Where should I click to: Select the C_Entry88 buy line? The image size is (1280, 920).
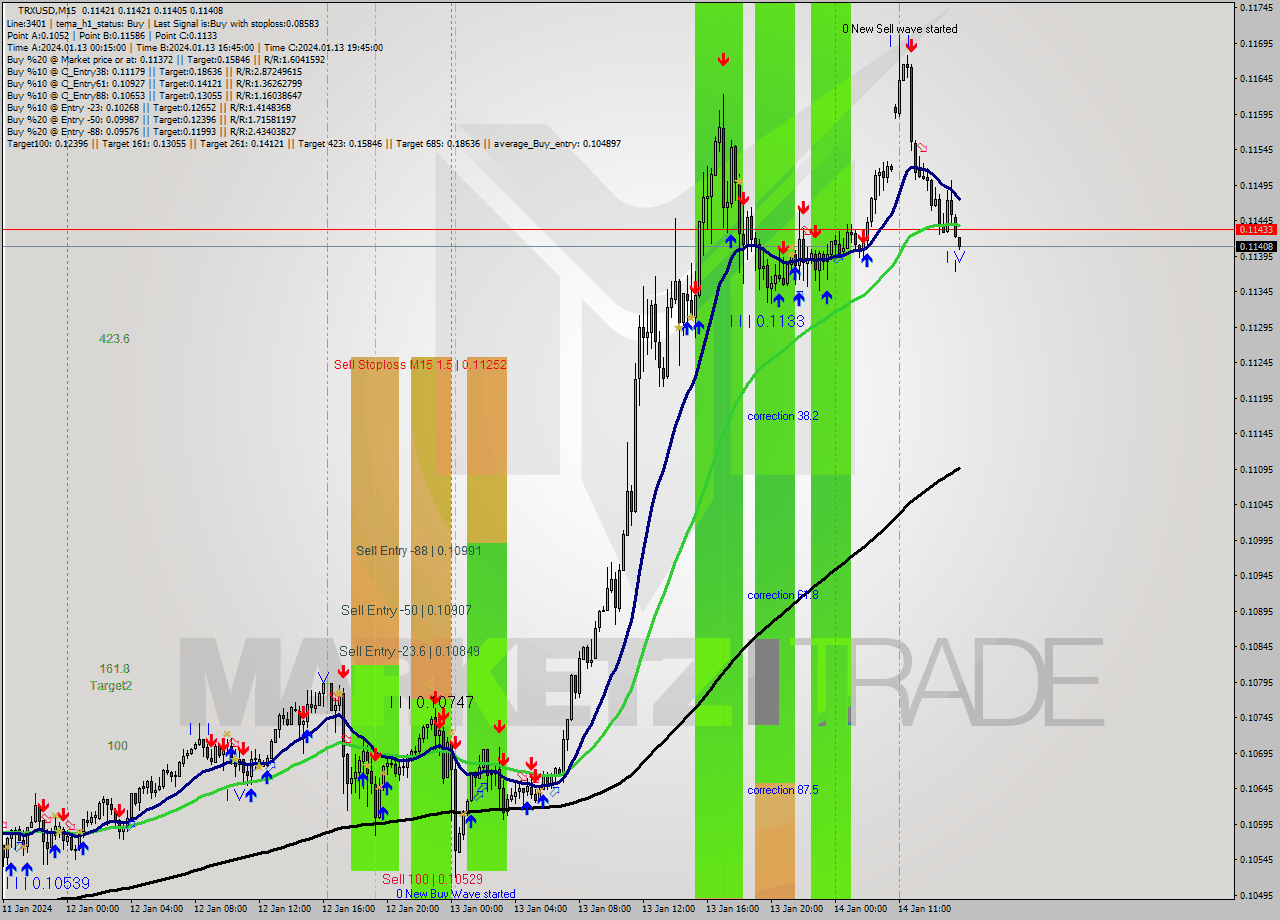tap(154, 95)
